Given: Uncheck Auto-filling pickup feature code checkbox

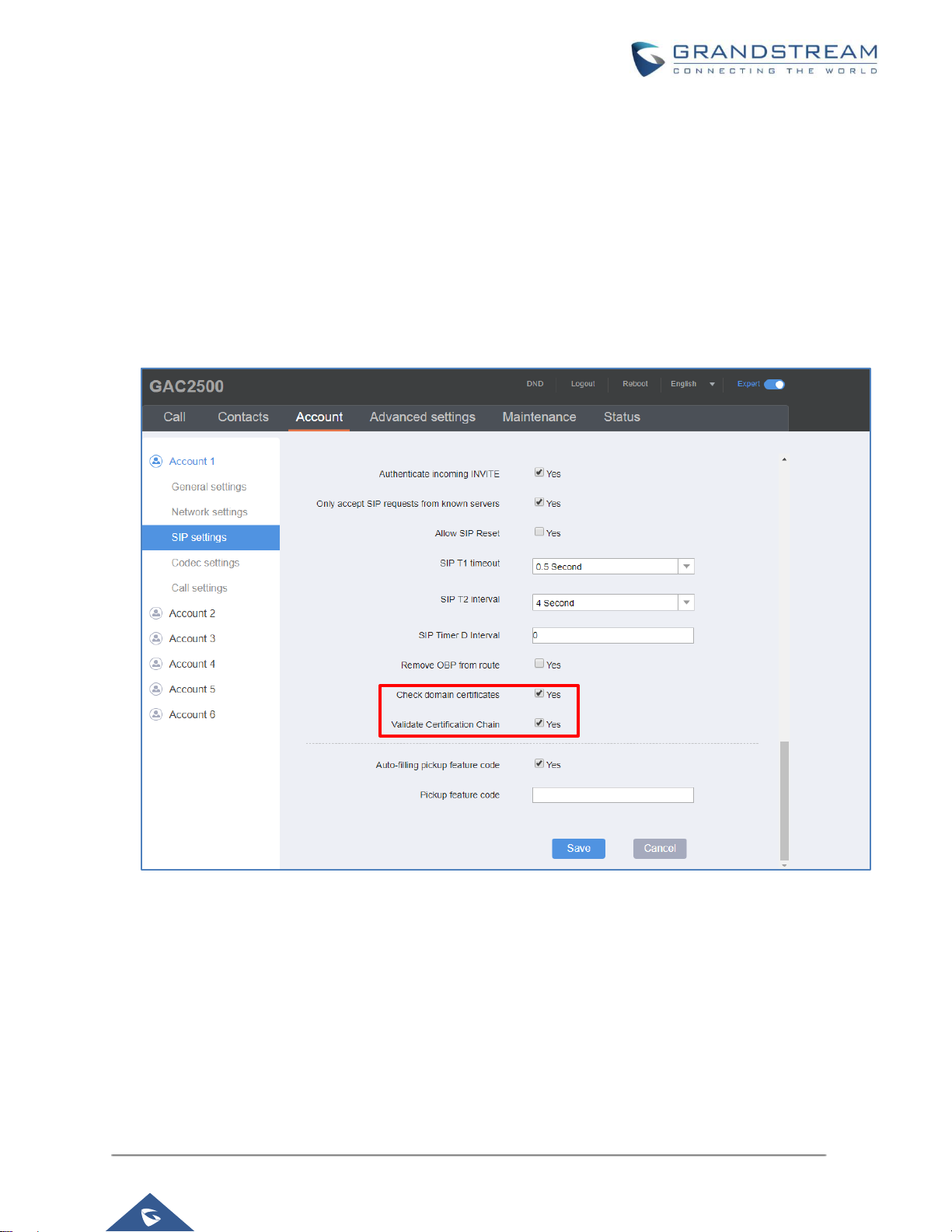Looking at the screenshot, I should [539, 763].
